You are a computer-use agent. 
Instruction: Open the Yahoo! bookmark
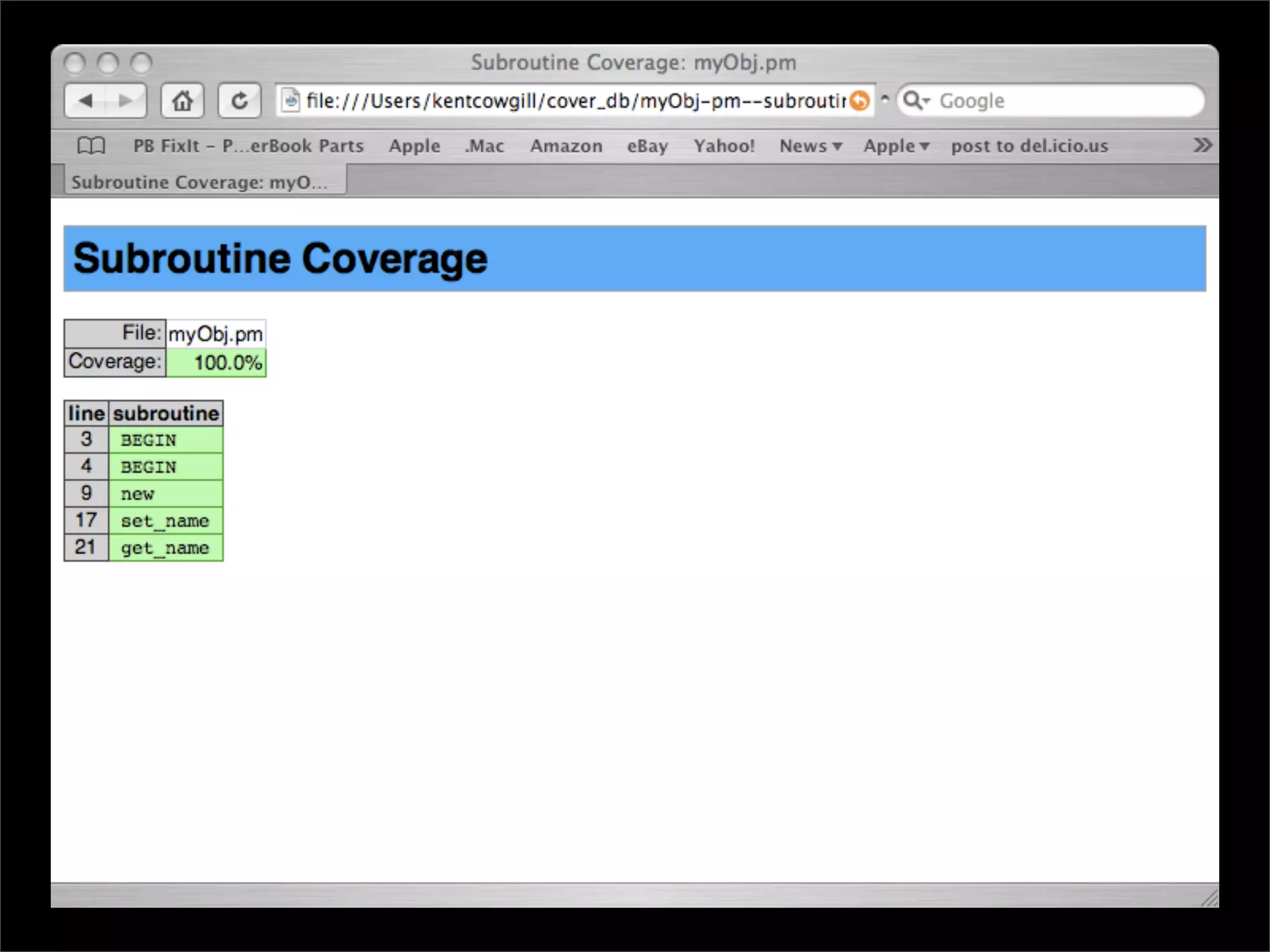724,146
